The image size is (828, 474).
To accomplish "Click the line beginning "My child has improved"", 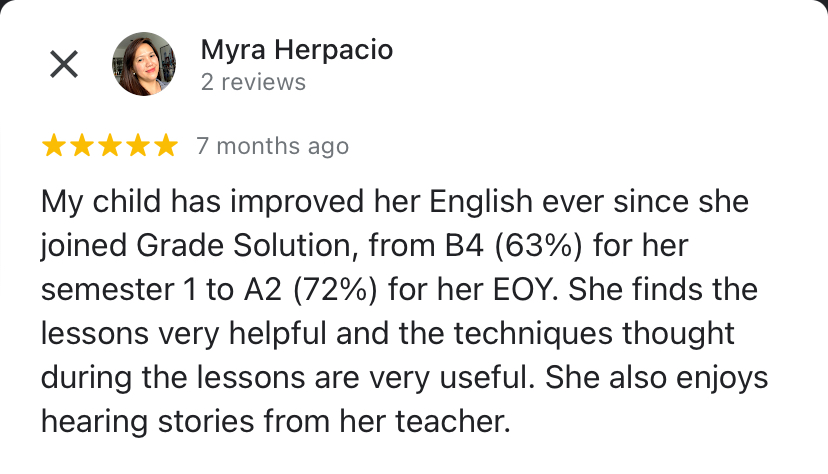I will (394, 203).
